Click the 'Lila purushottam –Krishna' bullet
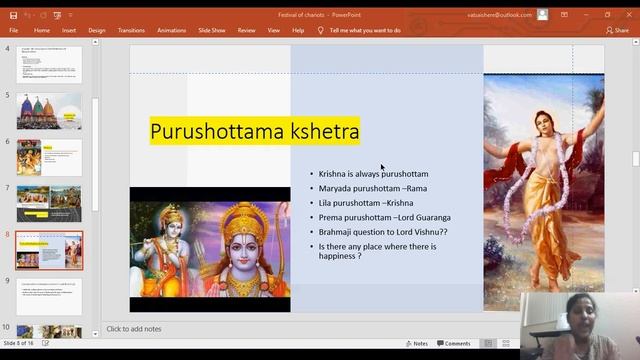Viewport: 640px width, 360px height. pyautogui.click(x=366, y=203)
